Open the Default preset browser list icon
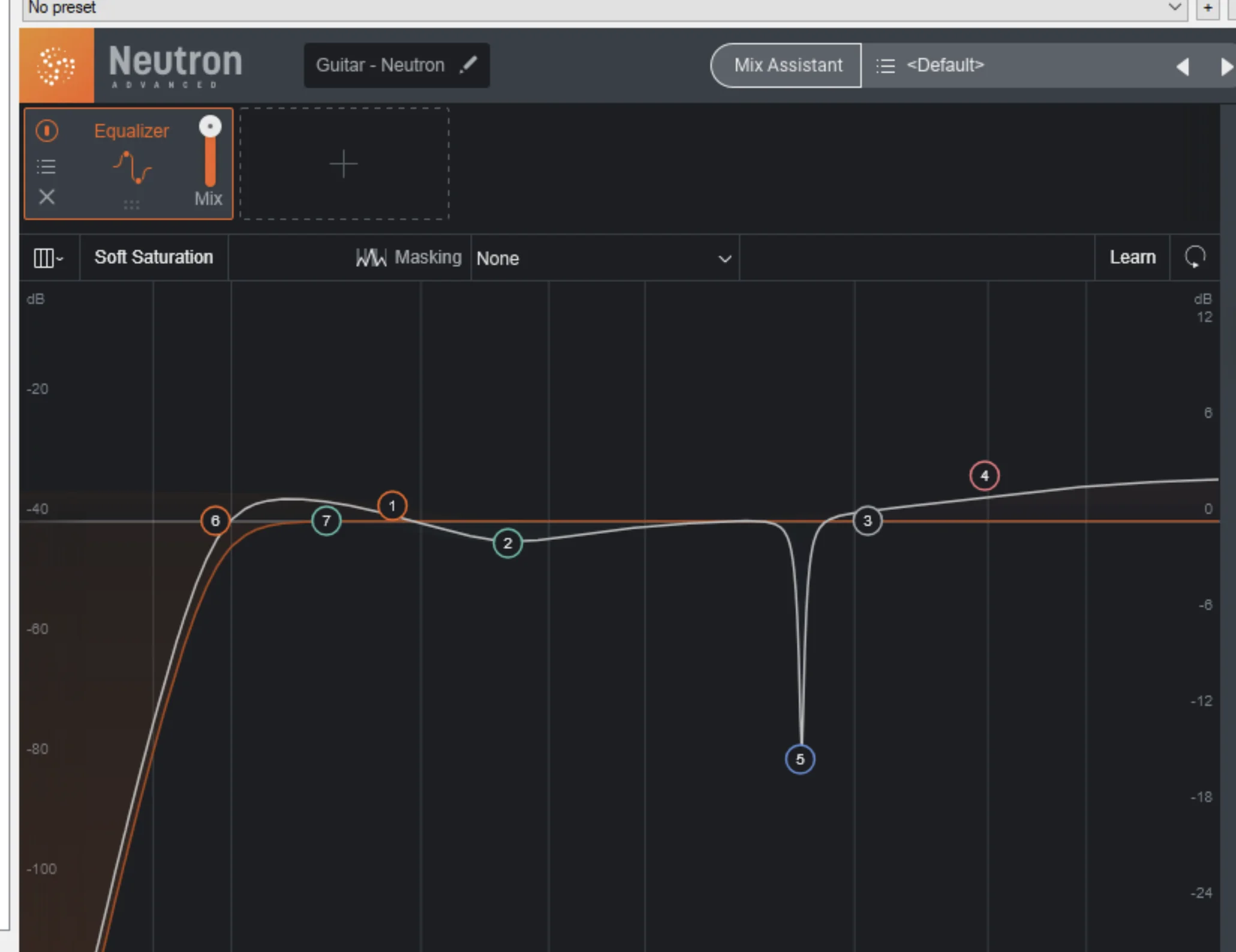1236x952 pixels. 885,65
